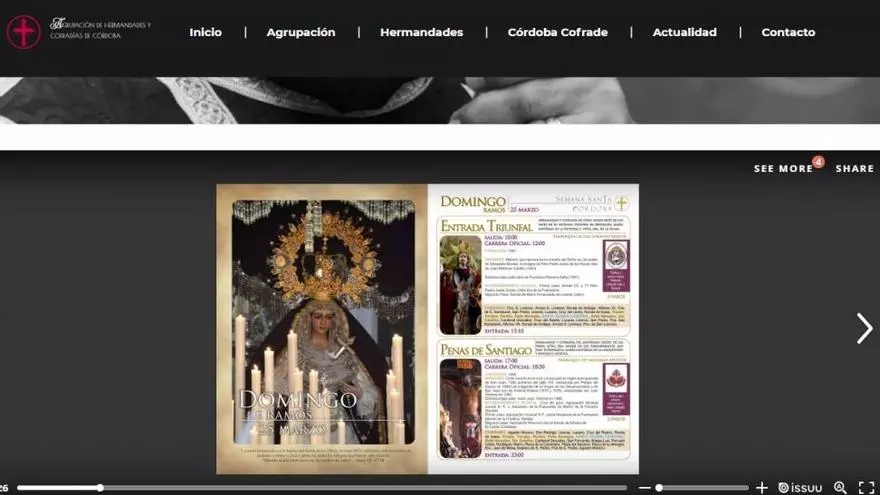Screen dimensions: 880x495
Task: Enter fullscreen mode in the viewer
Action: tap(866, 488)
